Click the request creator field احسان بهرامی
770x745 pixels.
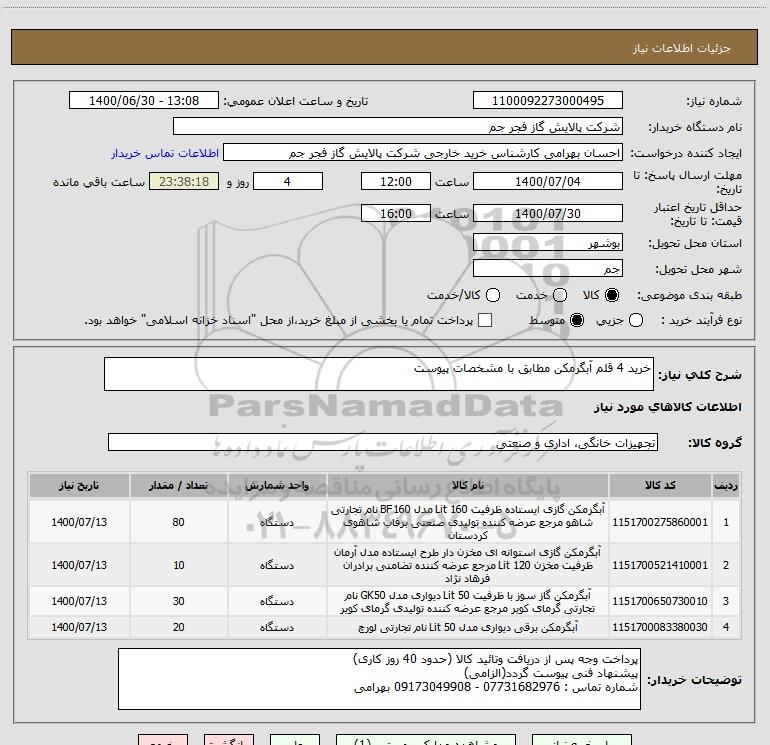423,153
